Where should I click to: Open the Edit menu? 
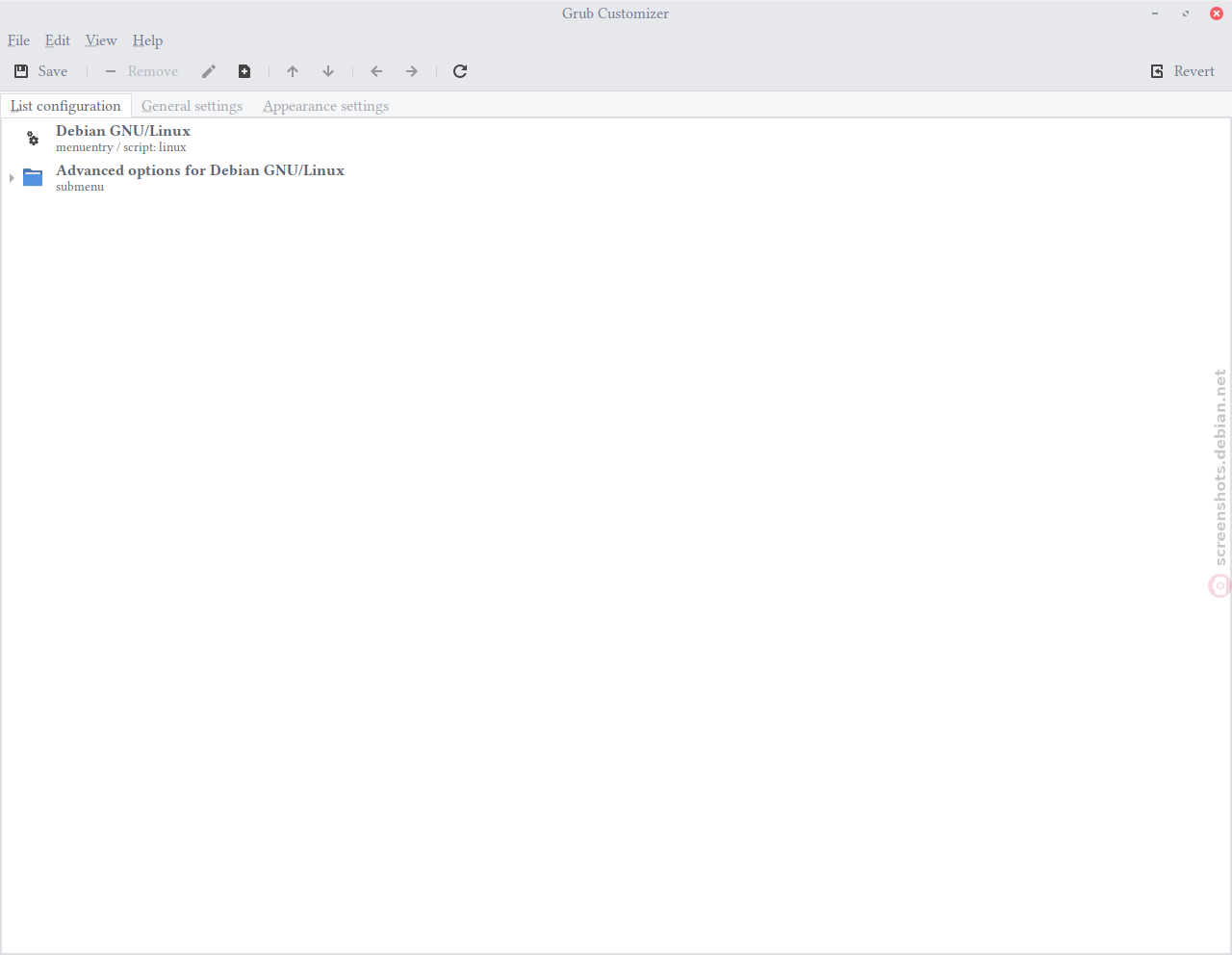point(58,40)
